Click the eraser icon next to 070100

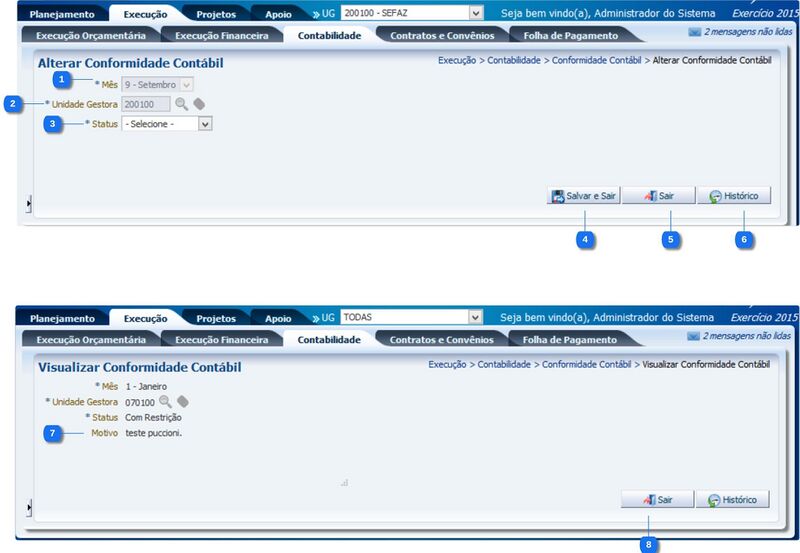coord(182,401)
